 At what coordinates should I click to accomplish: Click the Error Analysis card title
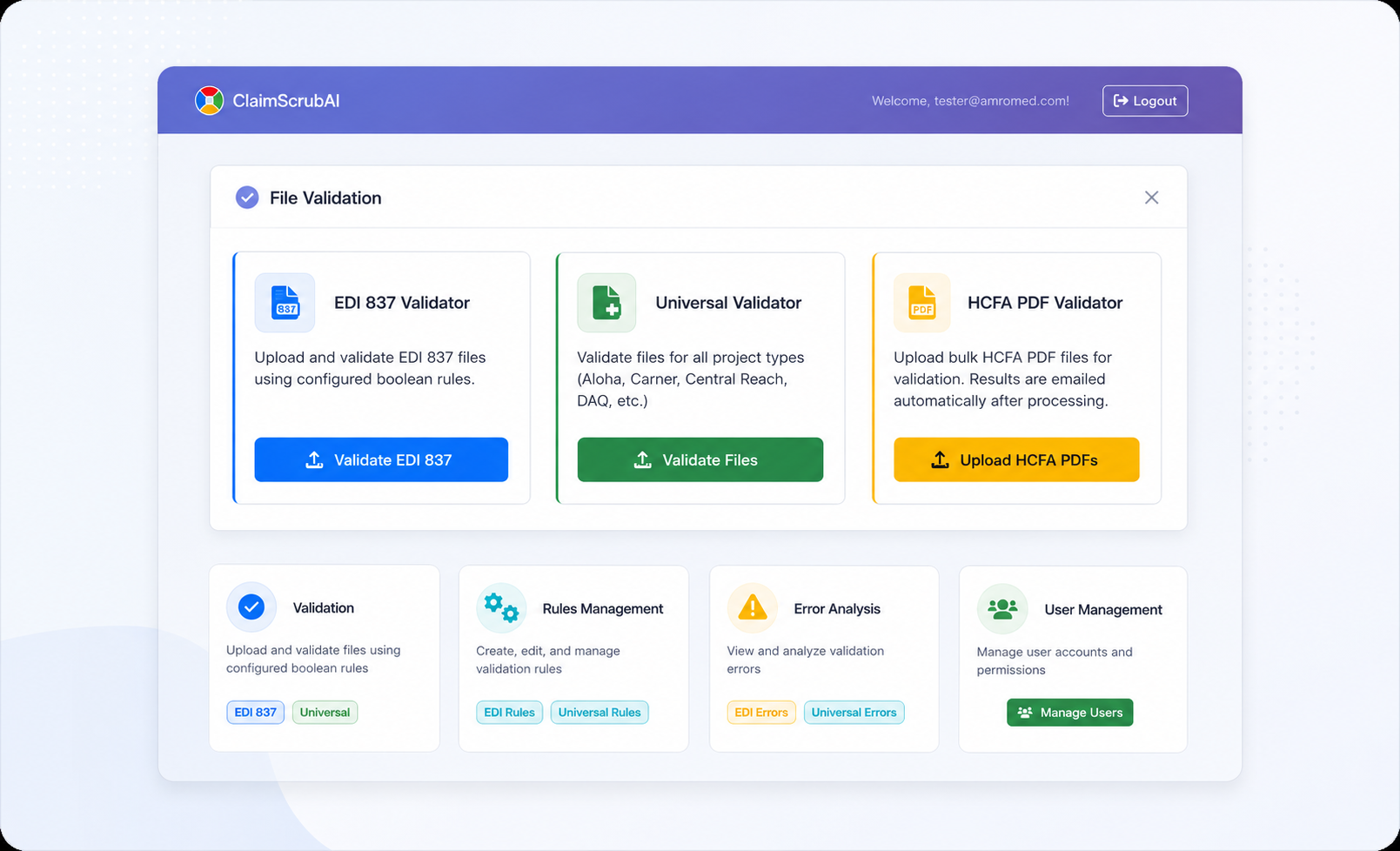click(837, 609)
